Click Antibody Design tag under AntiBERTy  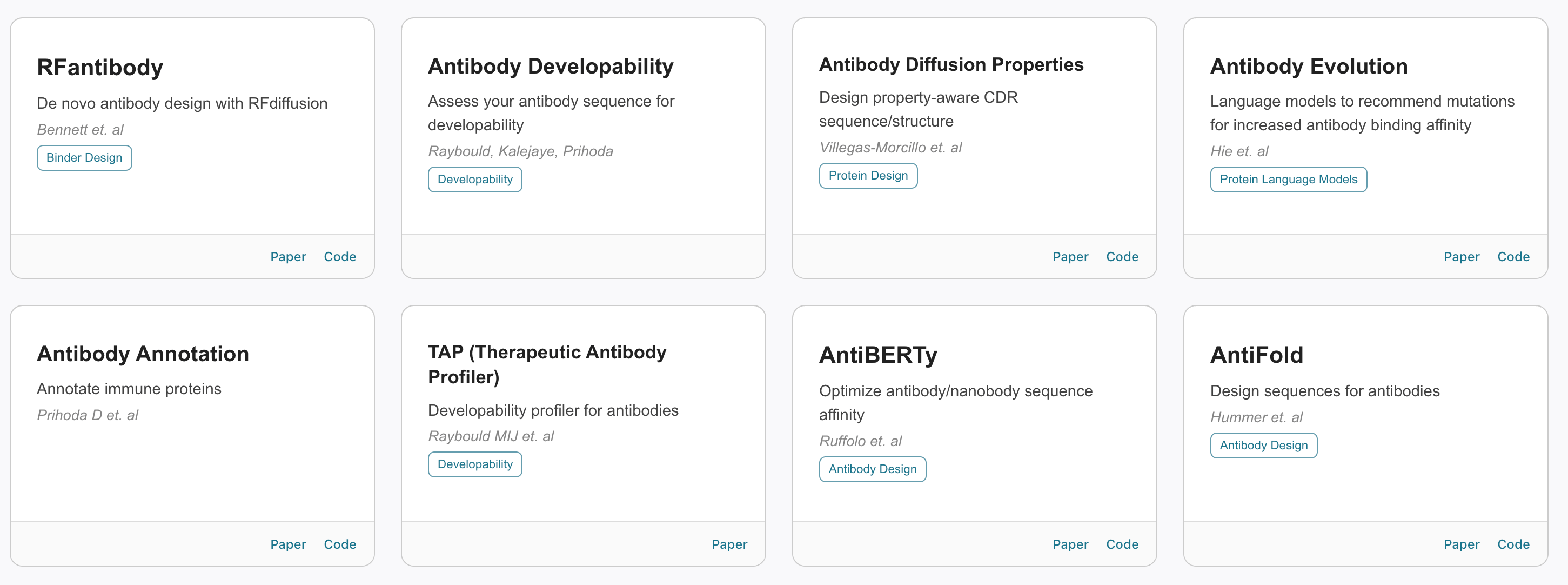[872, 469]
